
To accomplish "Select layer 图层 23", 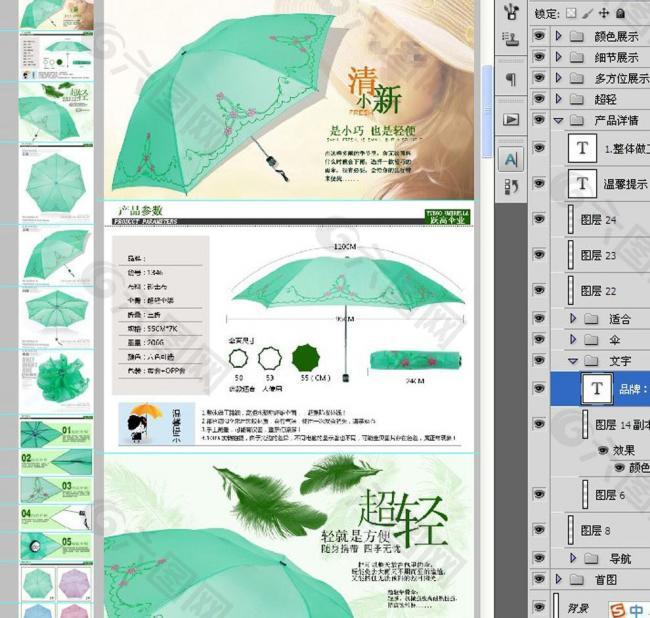I will coord(600,254).
